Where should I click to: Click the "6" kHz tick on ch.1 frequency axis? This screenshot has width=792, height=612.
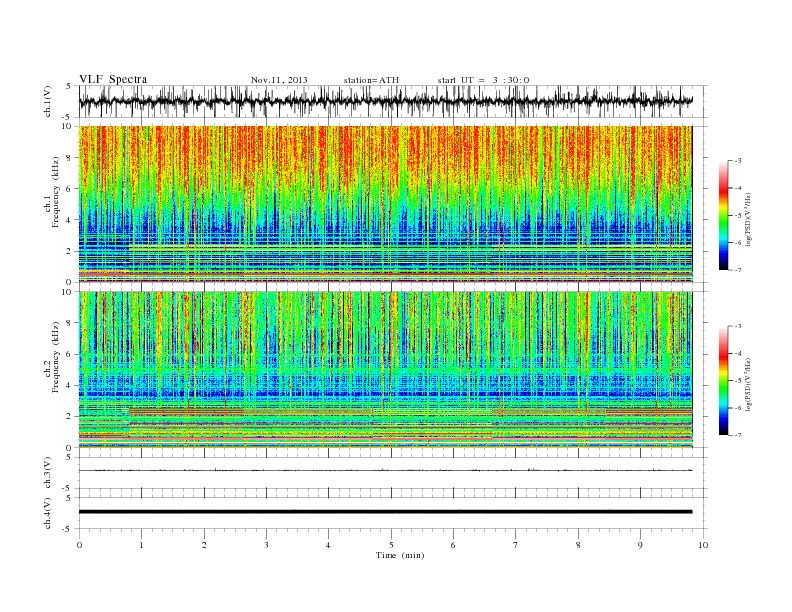[x=69, y=189]
